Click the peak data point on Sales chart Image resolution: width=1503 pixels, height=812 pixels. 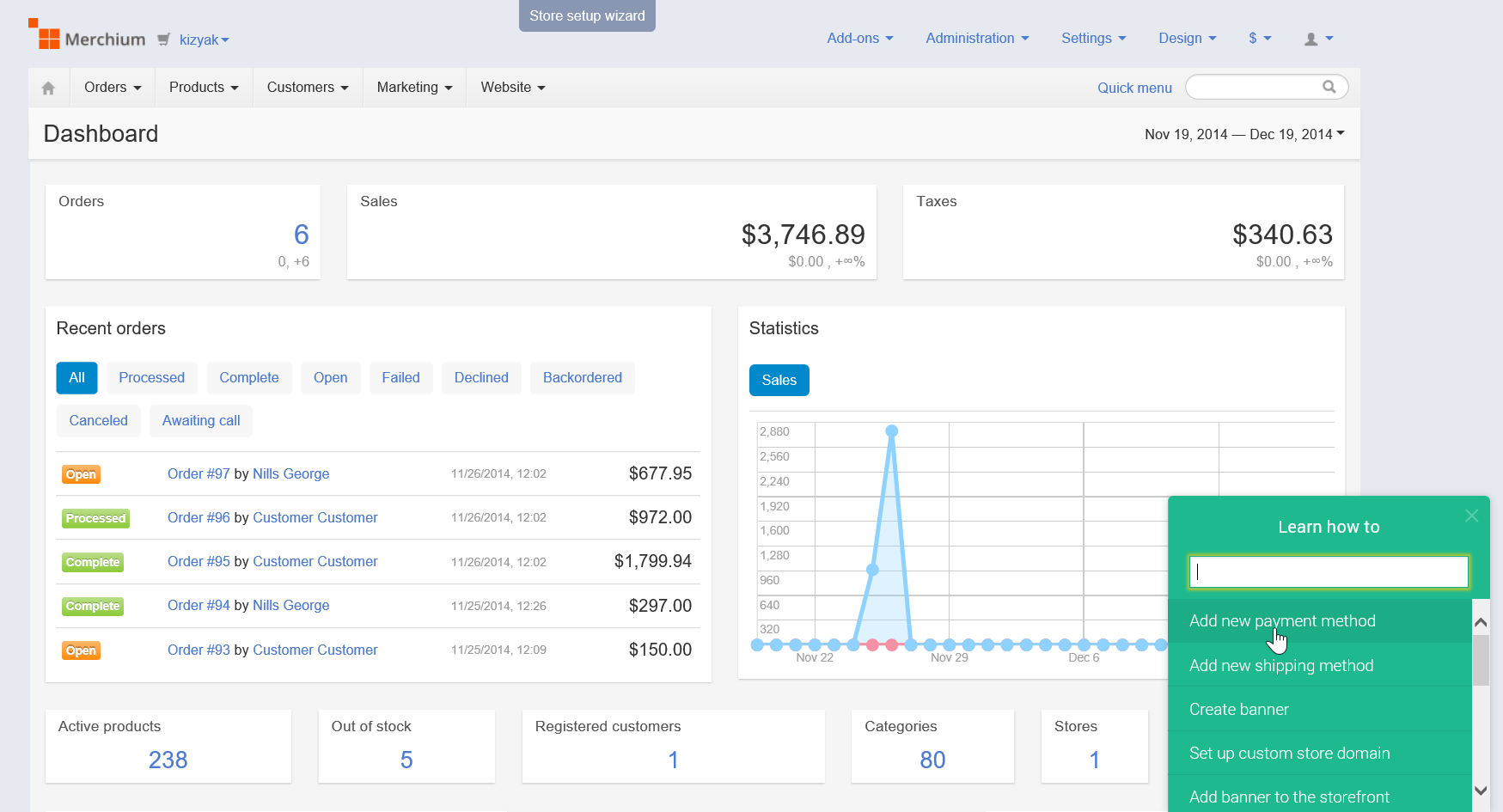(891, 430)
